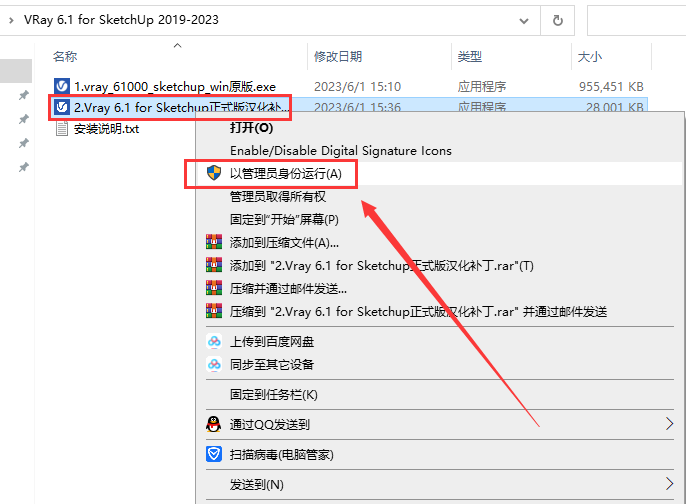Click the QQ penguin icon in context menu
The image size is (686, 504).
tap(213, 424)
